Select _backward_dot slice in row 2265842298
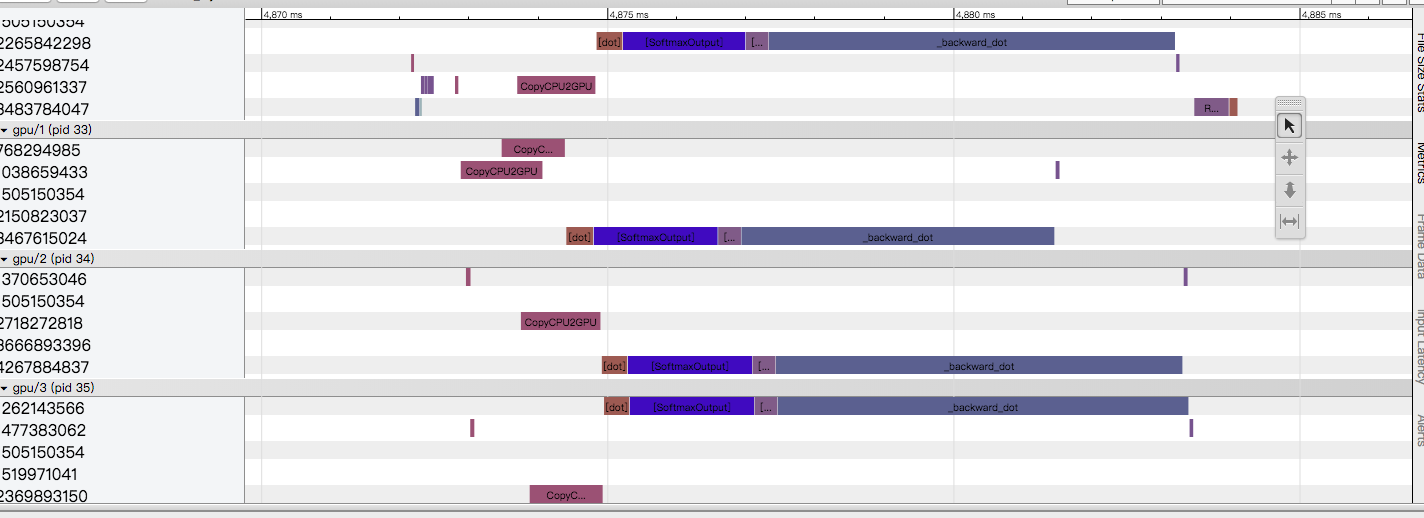Image resolution: width=1424 pixels, height=518 pixels. point(971,41)
